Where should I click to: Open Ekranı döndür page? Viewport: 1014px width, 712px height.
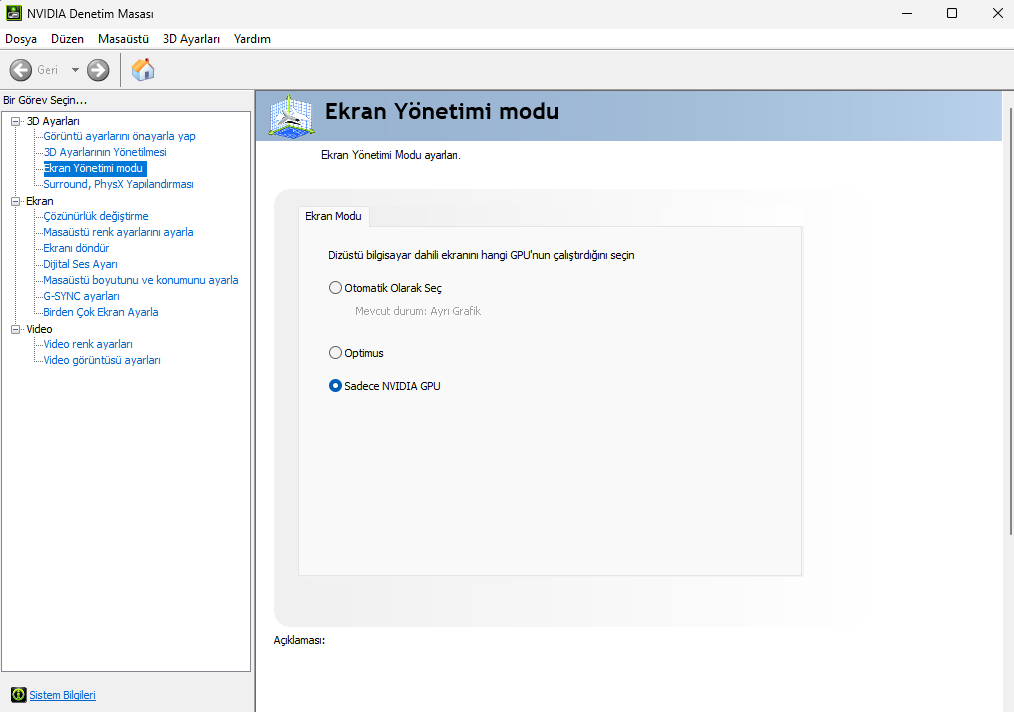point(76,248)
